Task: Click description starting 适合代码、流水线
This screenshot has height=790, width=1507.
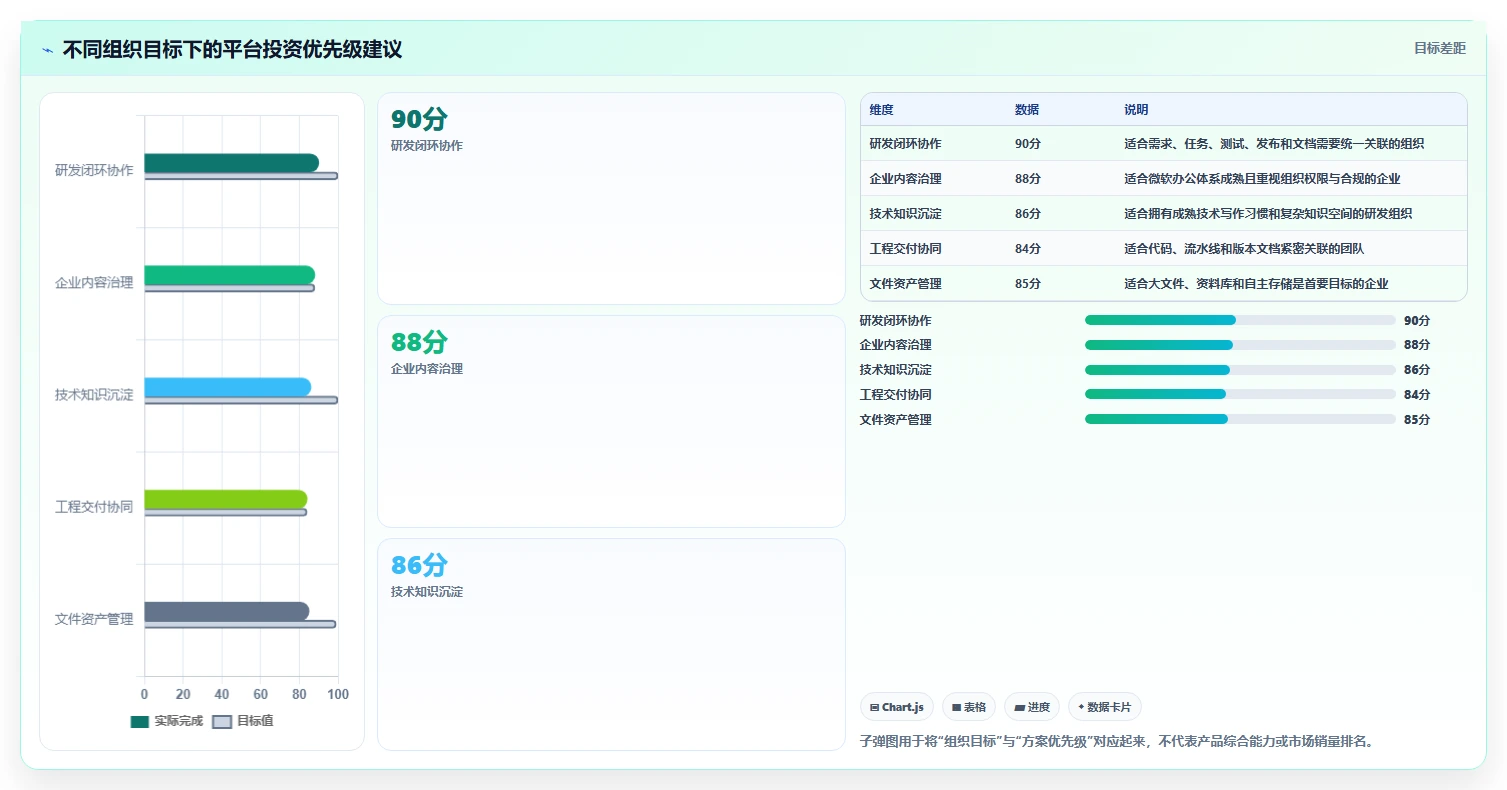Action: 1244,249
